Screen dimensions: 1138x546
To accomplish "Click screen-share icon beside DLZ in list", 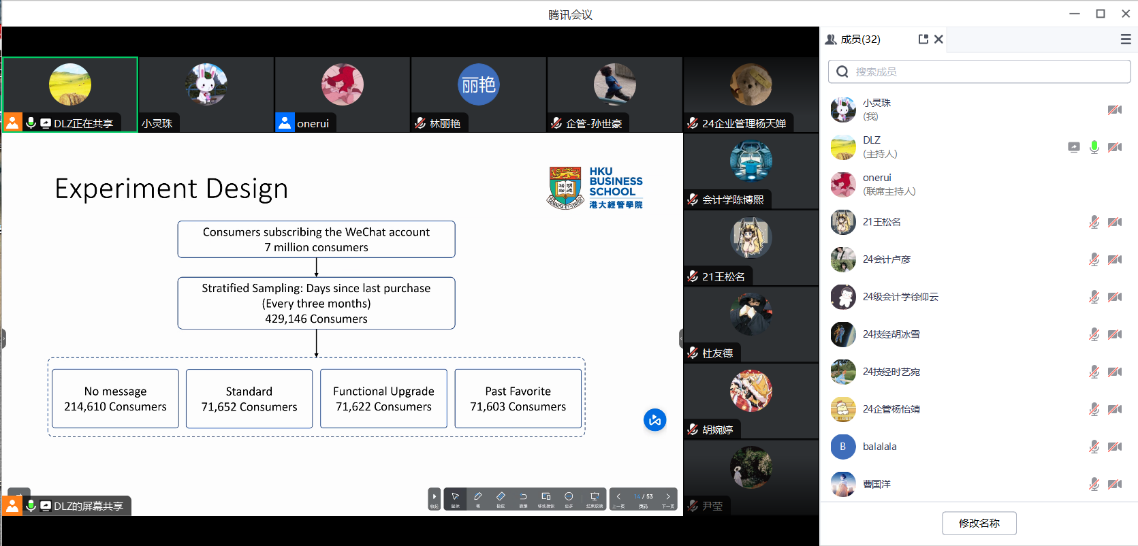I will [x=1074, y=147].
